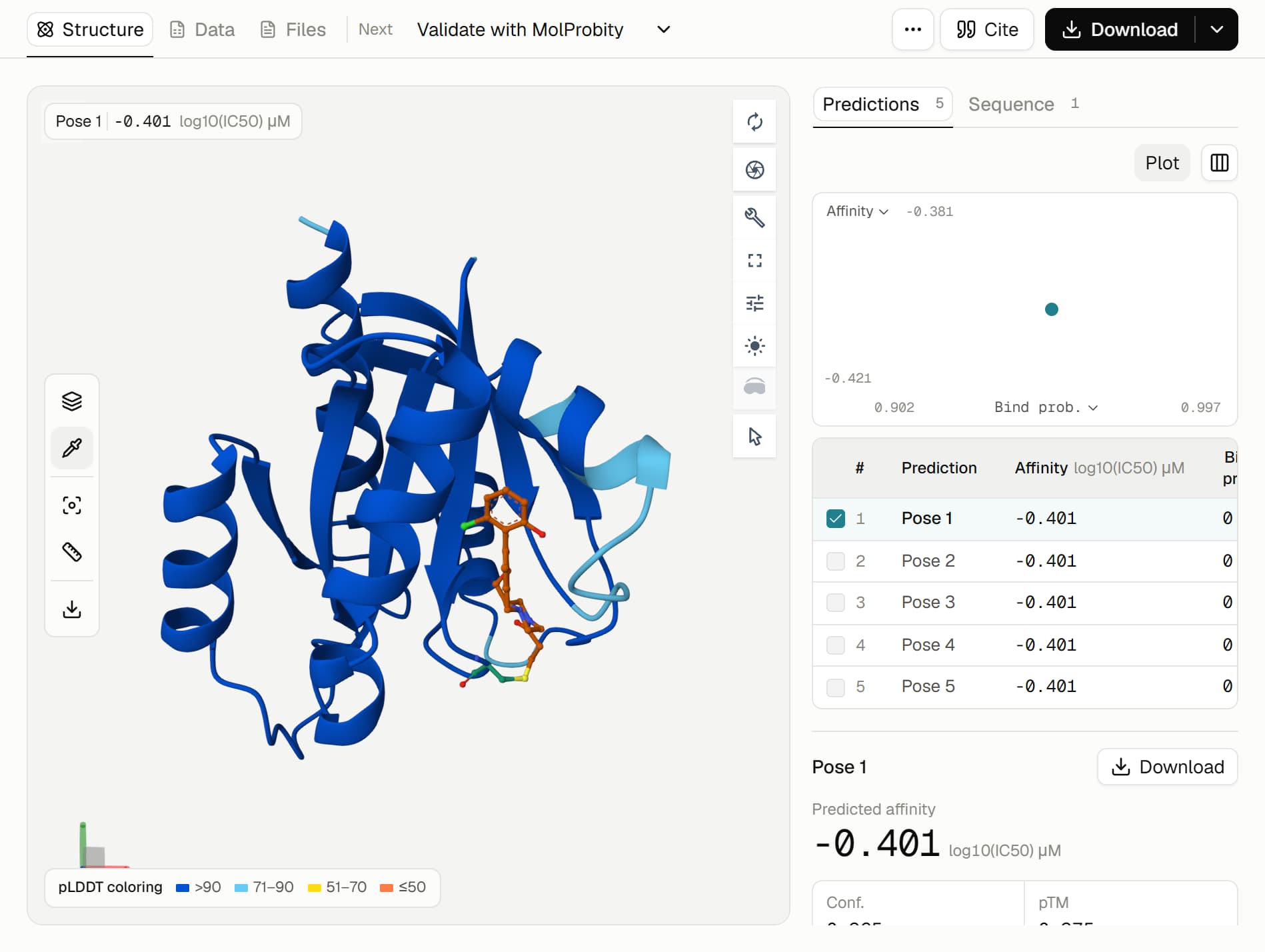
Task: Toggle fullscreen view of the structure viewer
Action: [754, 261]
